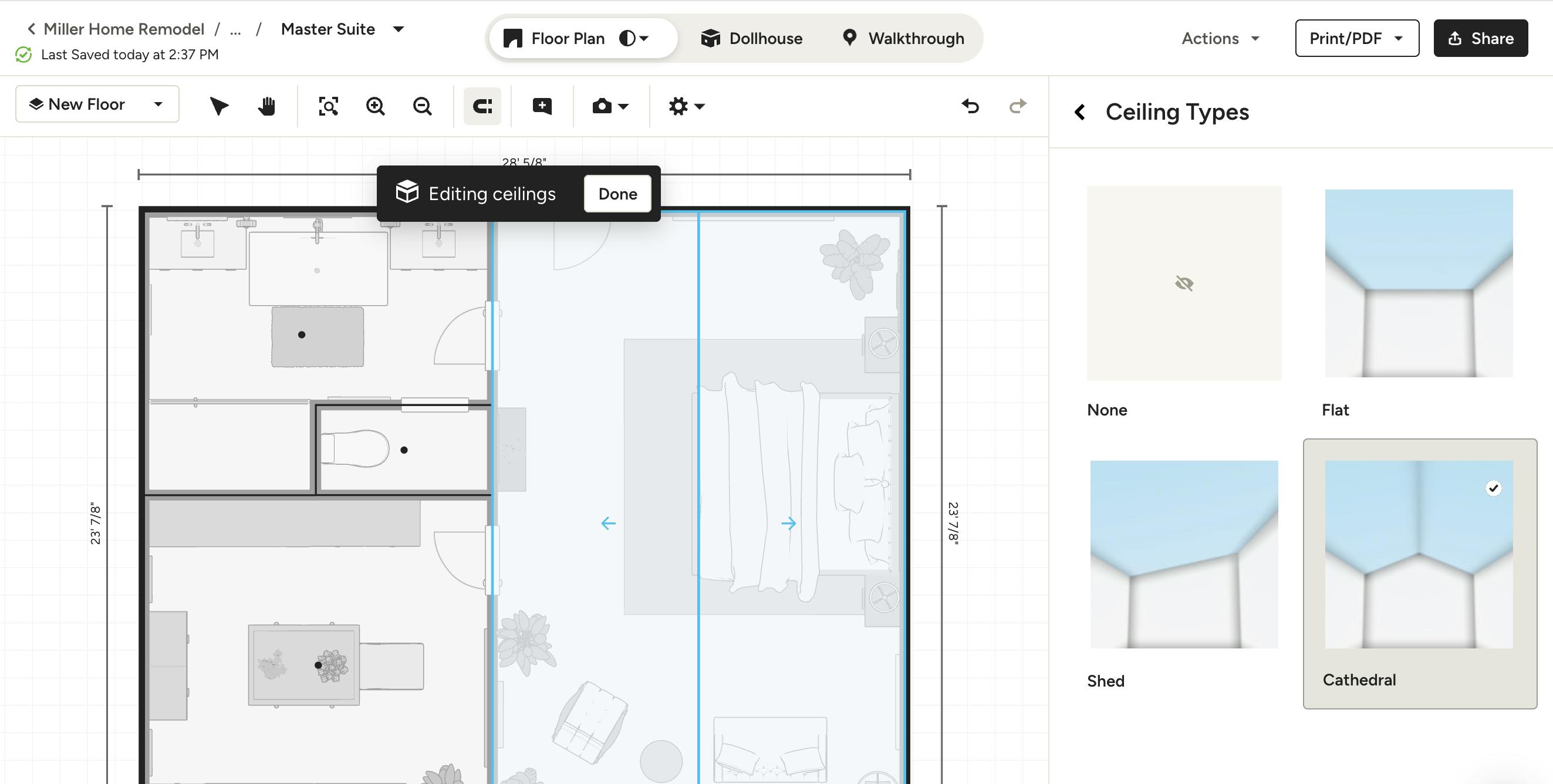Open the Print/PDF dropdown
The height and width of the screenshot is (784, 1553).
click(x=1357, y=39)
